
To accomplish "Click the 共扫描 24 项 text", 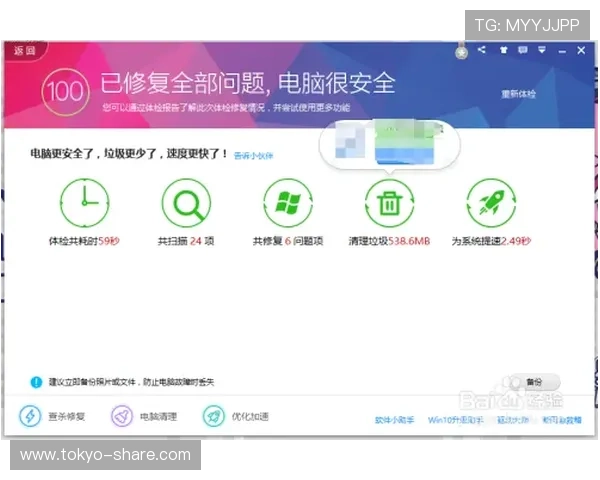I will click(x=186, y=241).
